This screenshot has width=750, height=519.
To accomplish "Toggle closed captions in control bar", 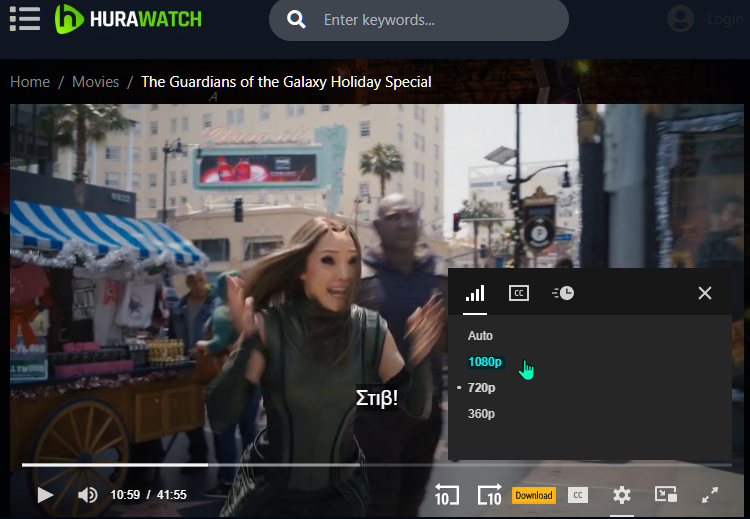I will pos(578,496).
